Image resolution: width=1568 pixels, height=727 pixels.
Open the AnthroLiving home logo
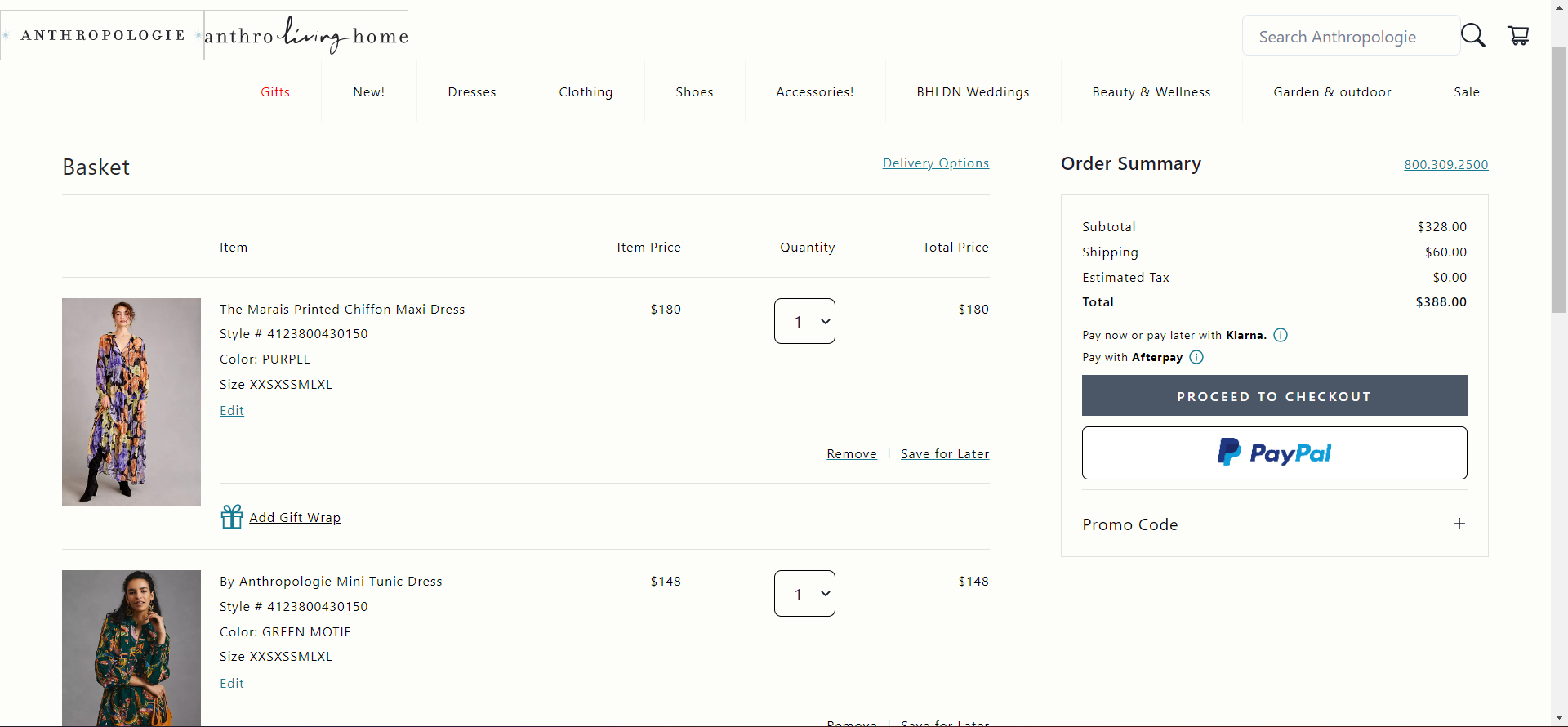click(x=306, y=35)
